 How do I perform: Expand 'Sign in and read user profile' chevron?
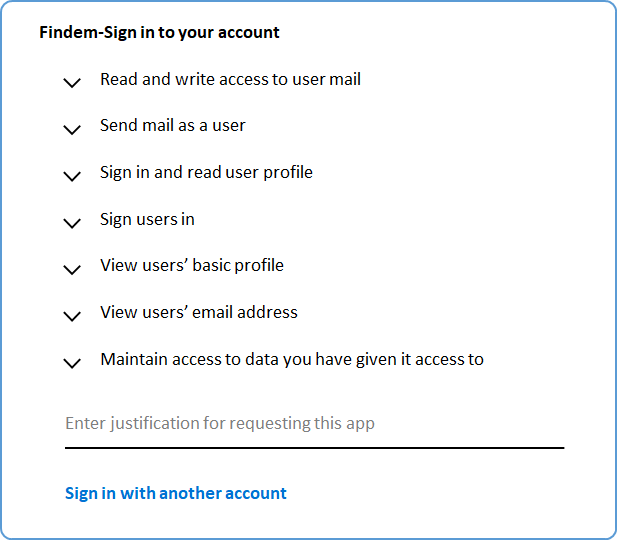pyautogui.click(x=71, y=176)
